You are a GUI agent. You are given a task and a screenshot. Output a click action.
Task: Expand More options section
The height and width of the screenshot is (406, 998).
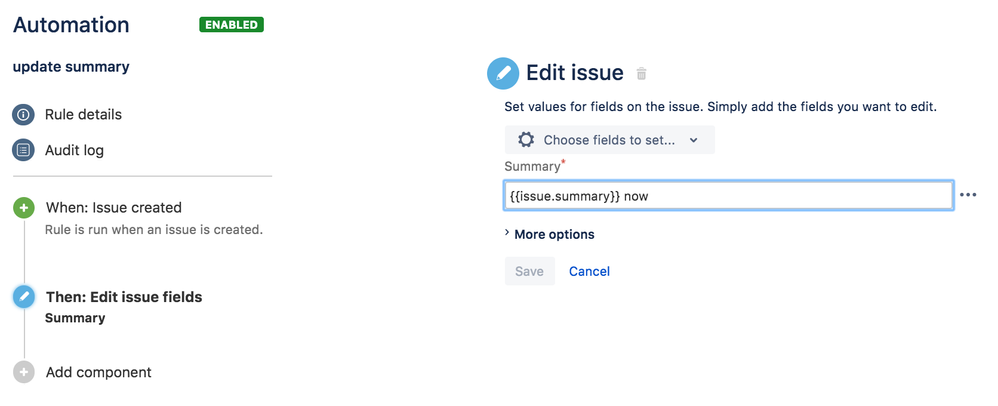click(x=549, y=234)
